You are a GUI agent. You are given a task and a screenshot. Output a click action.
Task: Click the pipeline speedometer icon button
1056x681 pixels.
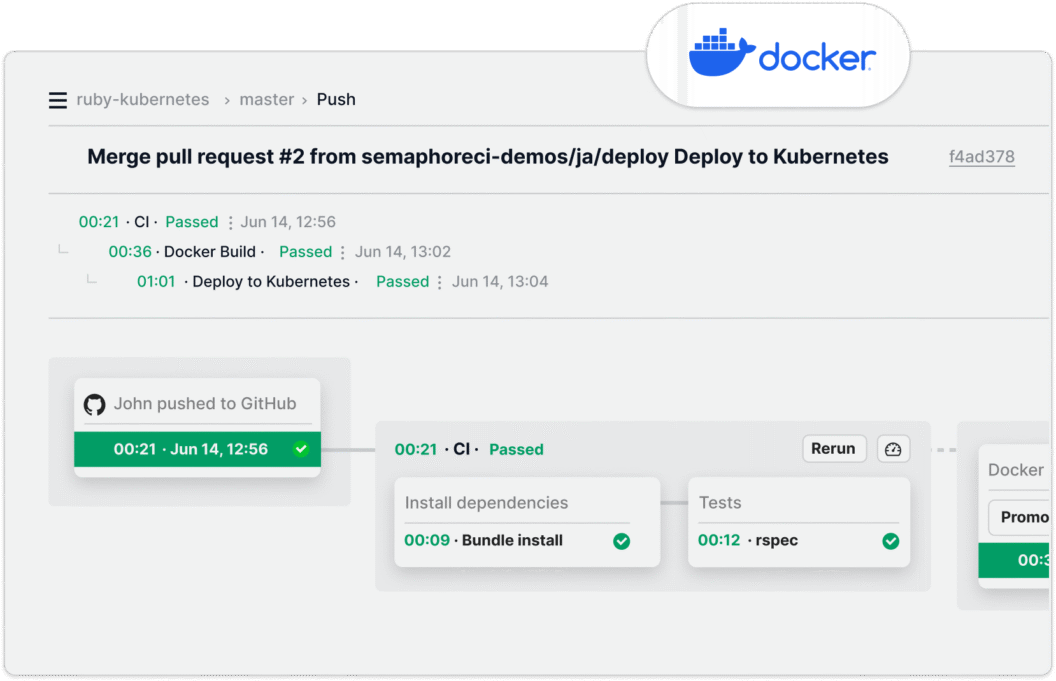[893, 449]
